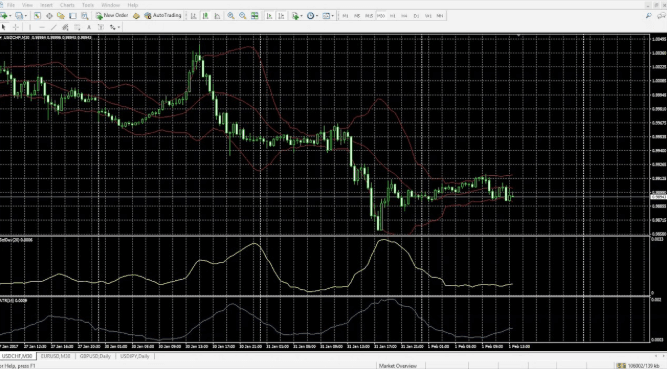
Task: Open the chat bubbles icon
Action: click(x=662, y=16)
